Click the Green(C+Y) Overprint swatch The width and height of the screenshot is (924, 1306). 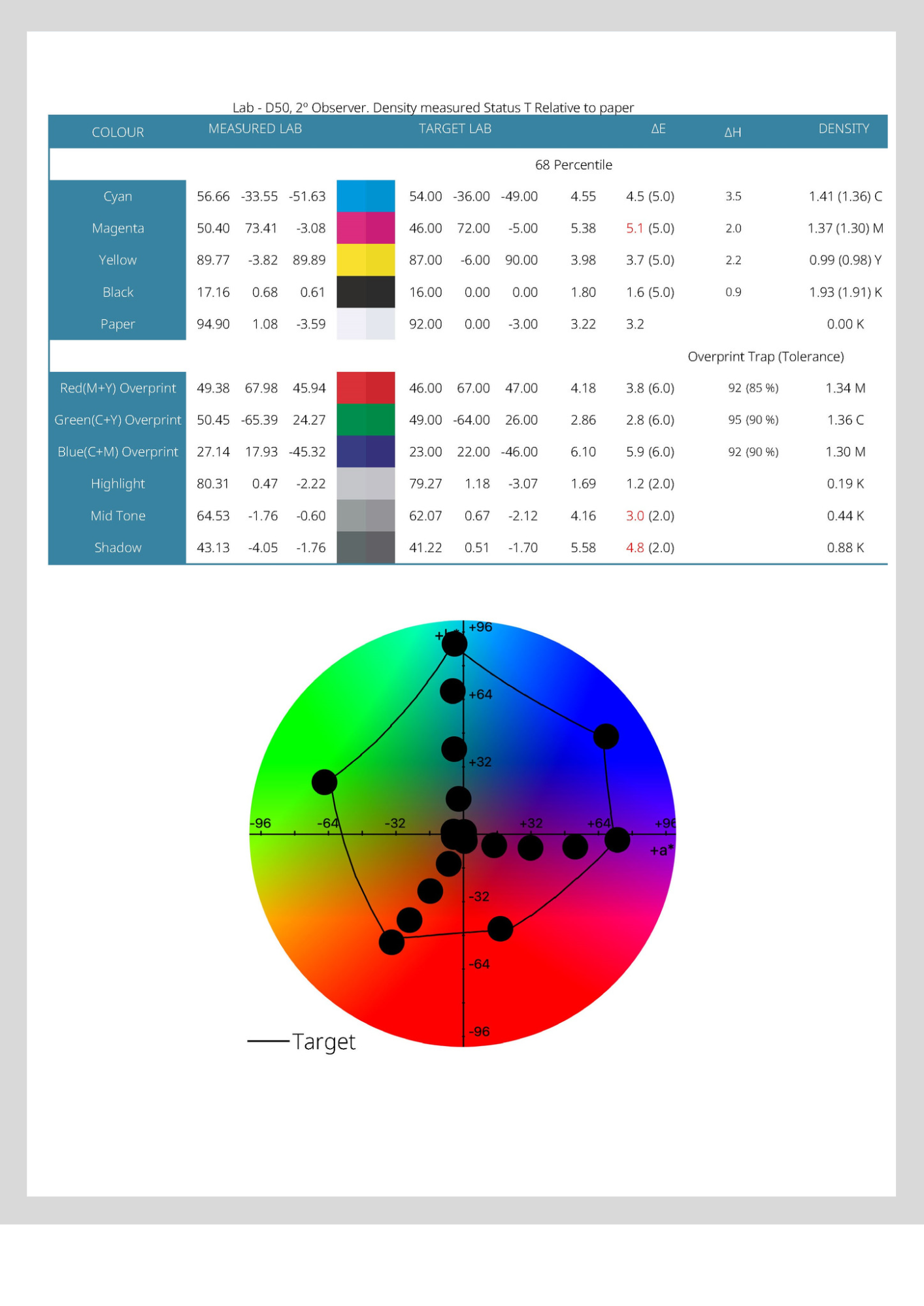pos(365,419)
